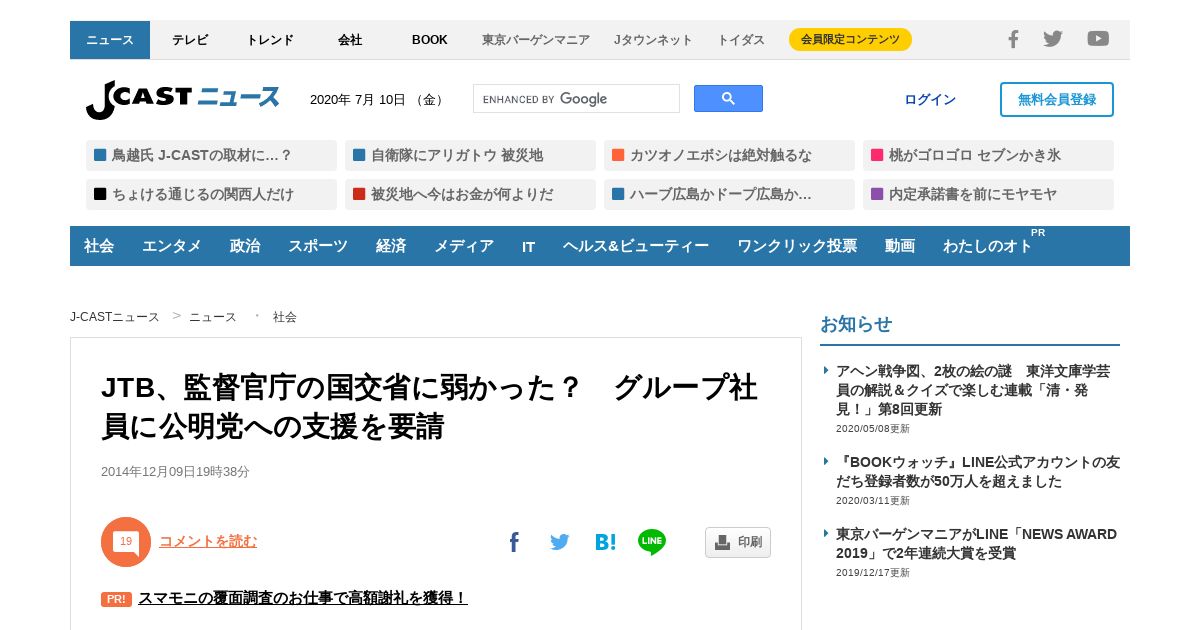This screenshot has width=1200, height=630.
Task: Open headline 桃がゴロゴロ セブンかき氷
Action: (988, 156)
